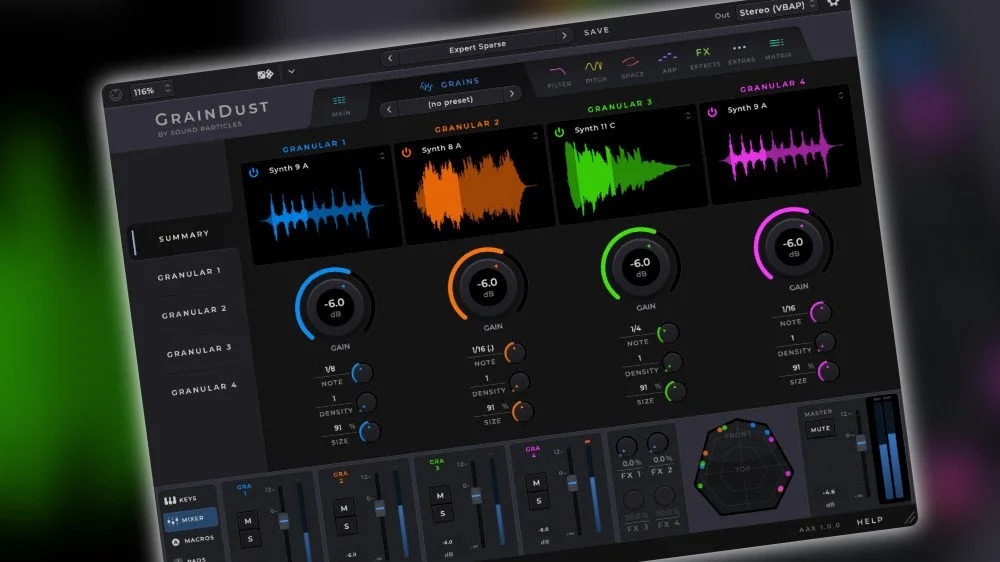The width and height of the screenshot is (1000, 562).
Task: Click the Granular 3 green gain knob
Action: click(x=640, y=264)
